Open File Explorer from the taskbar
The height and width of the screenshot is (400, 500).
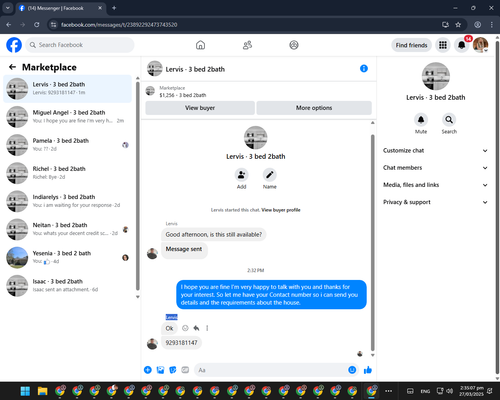[x=42, y=391]
